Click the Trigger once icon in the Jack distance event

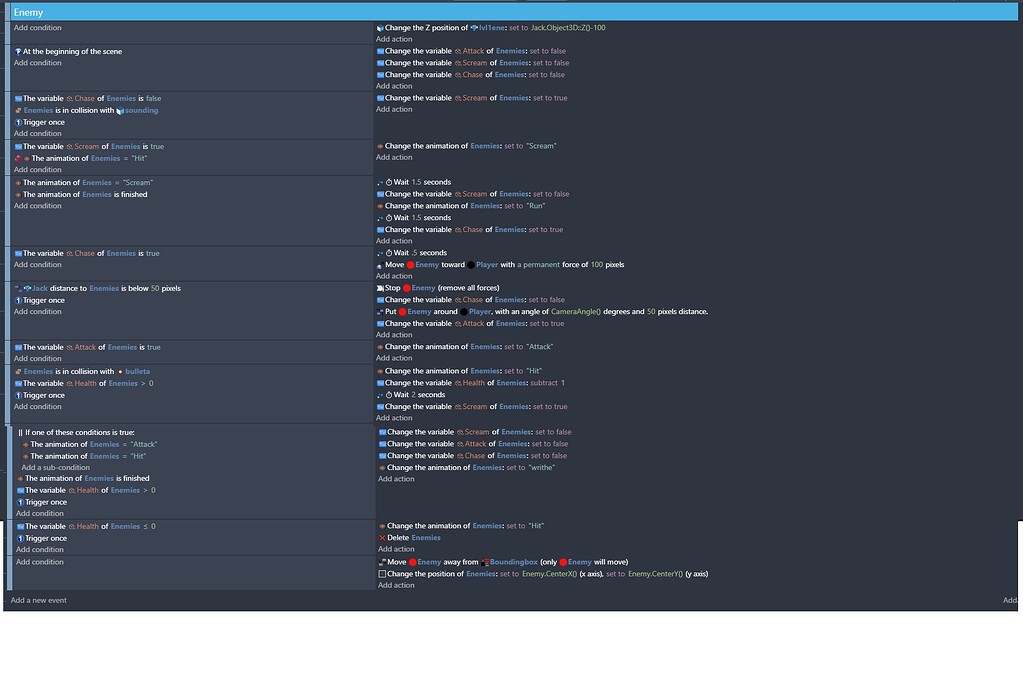click(18, 299)
